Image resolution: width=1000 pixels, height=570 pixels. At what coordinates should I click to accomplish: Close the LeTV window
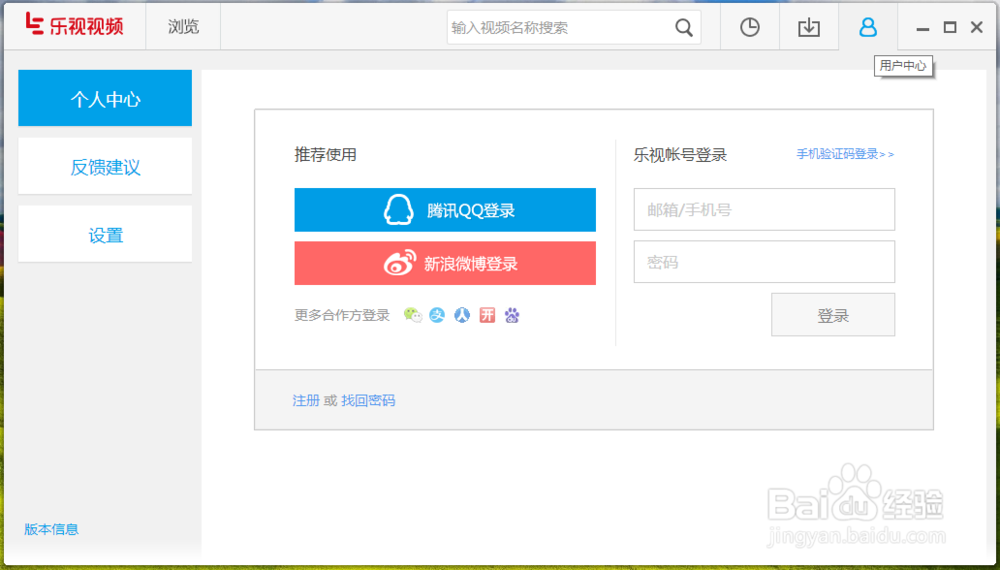tap(976, 27)
